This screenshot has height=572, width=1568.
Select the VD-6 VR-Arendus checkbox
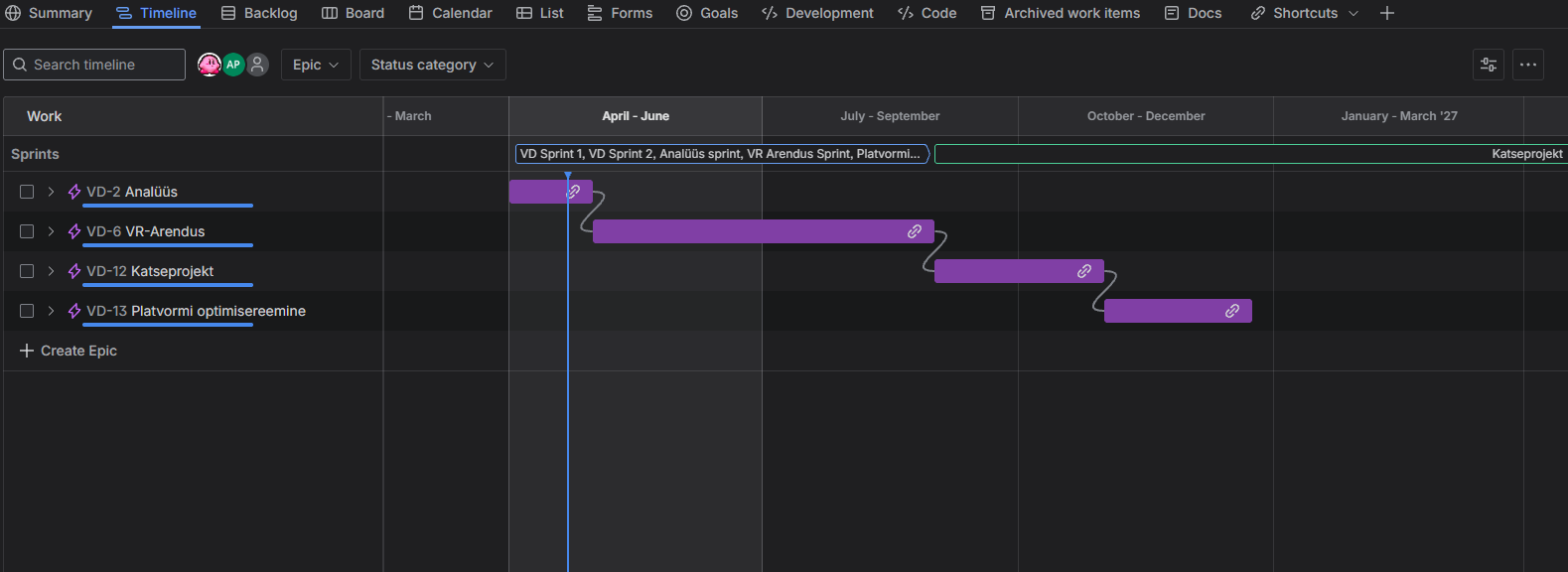pos(27,231)
